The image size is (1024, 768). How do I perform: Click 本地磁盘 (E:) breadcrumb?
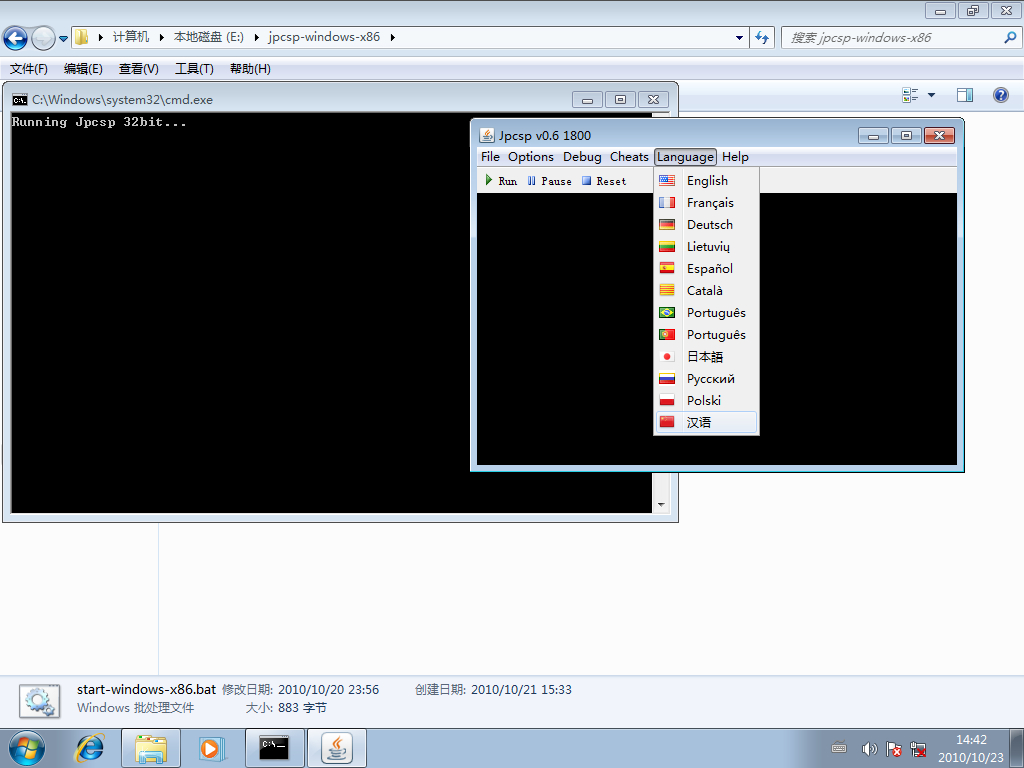[208, 37]
